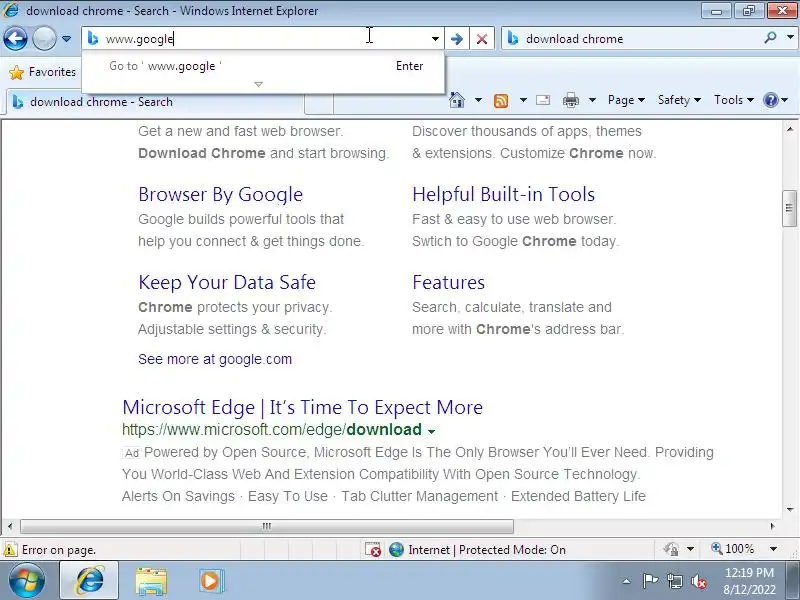Click the magnifier search icon
The width and height of the screenshot is (800, 600).
(771, 37)
